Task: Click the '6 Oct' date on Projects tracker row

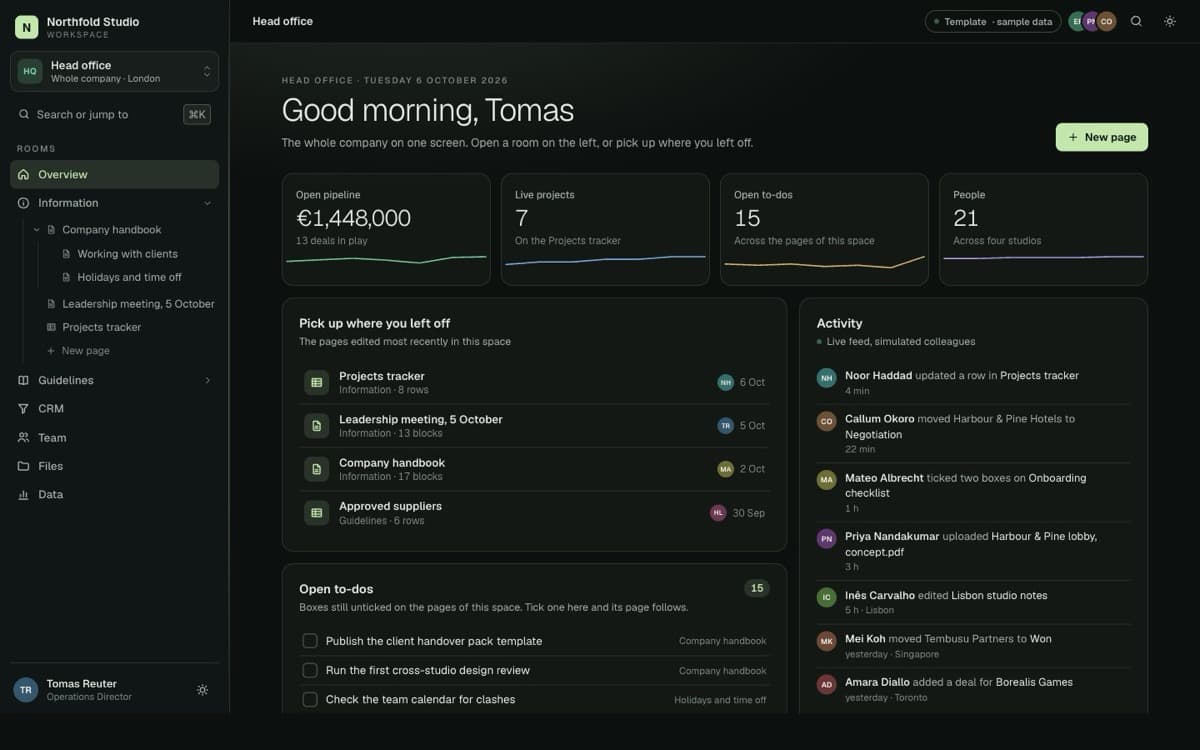Action: (x=753, y=382)
